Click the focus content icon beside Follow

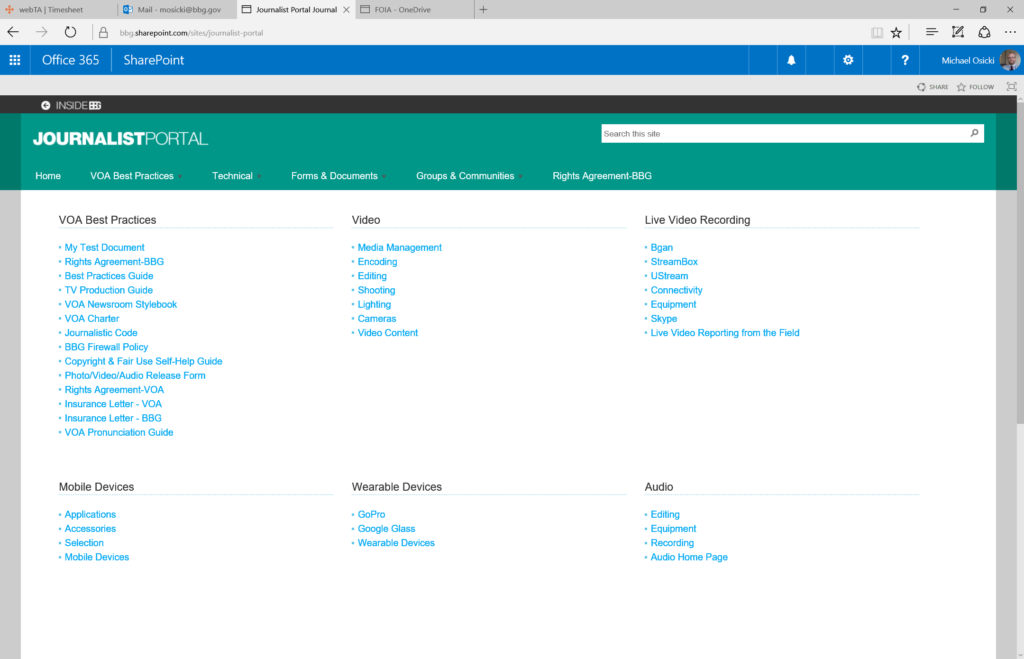[x=1011, y=87]
